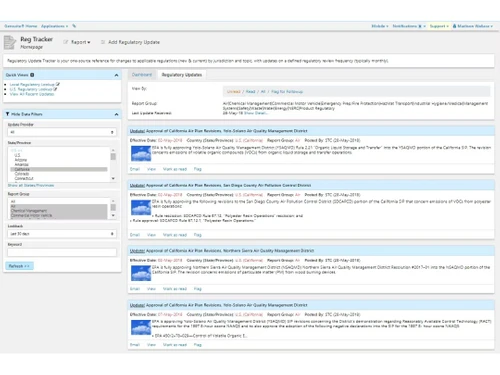Select Arizona in State/Province list
Image resolution: width=500 pixels, height=375 pixels.
[59, 160]
